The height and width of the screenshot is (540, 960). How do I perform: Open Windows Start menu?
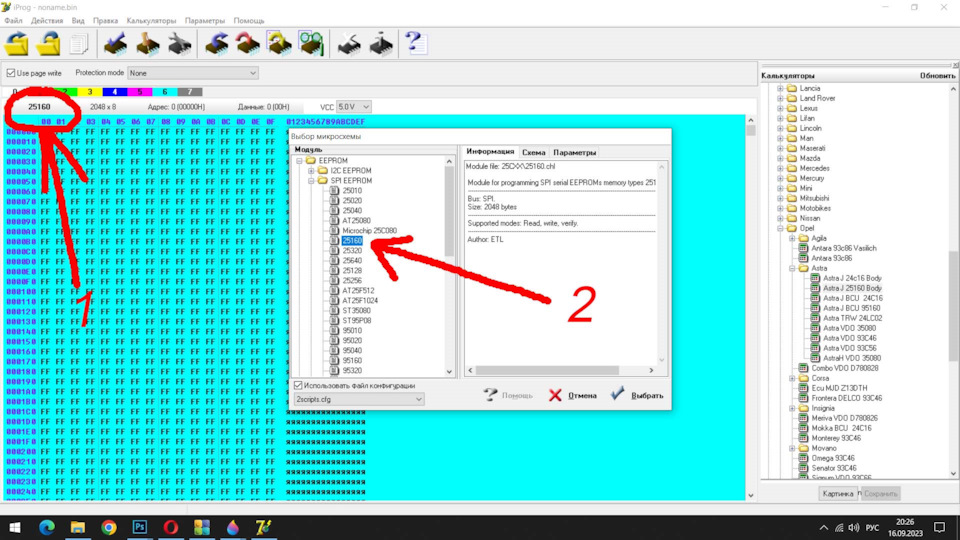click(15, 527)
